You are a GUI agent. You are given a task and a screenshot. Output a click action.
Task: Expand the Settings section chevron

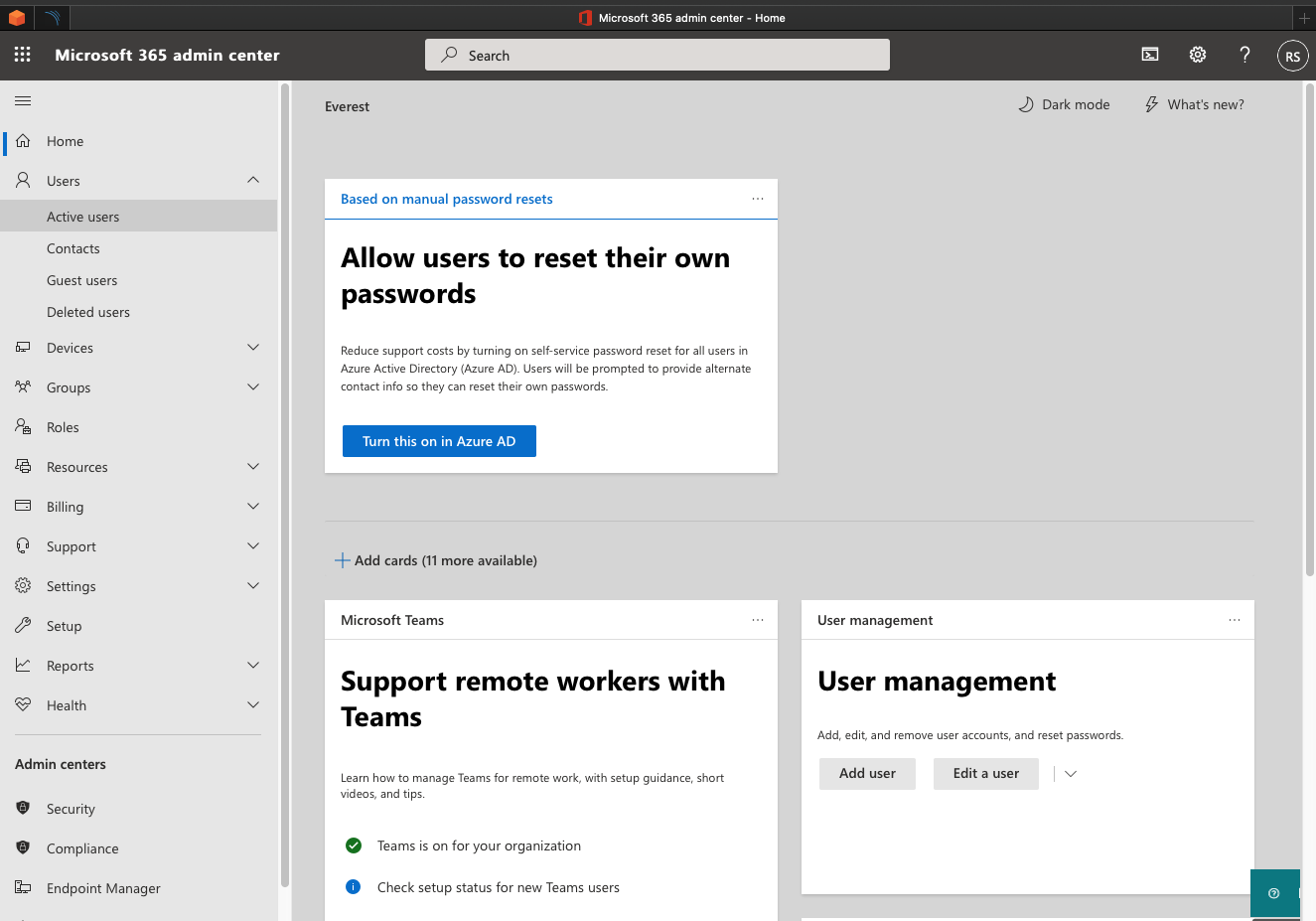(253, 585)
